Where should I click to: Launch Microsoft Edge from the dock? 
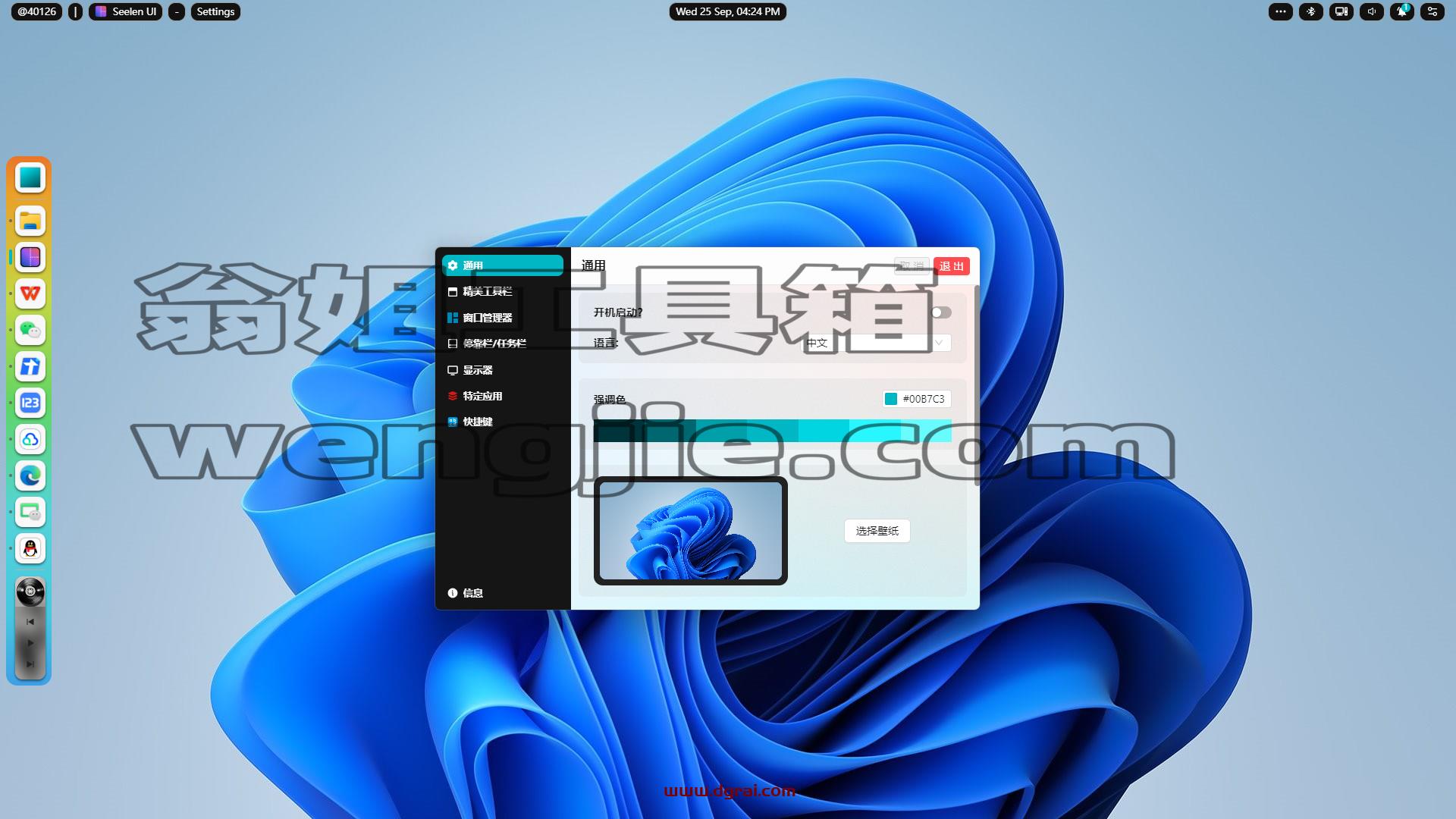[x=30, y=475]
